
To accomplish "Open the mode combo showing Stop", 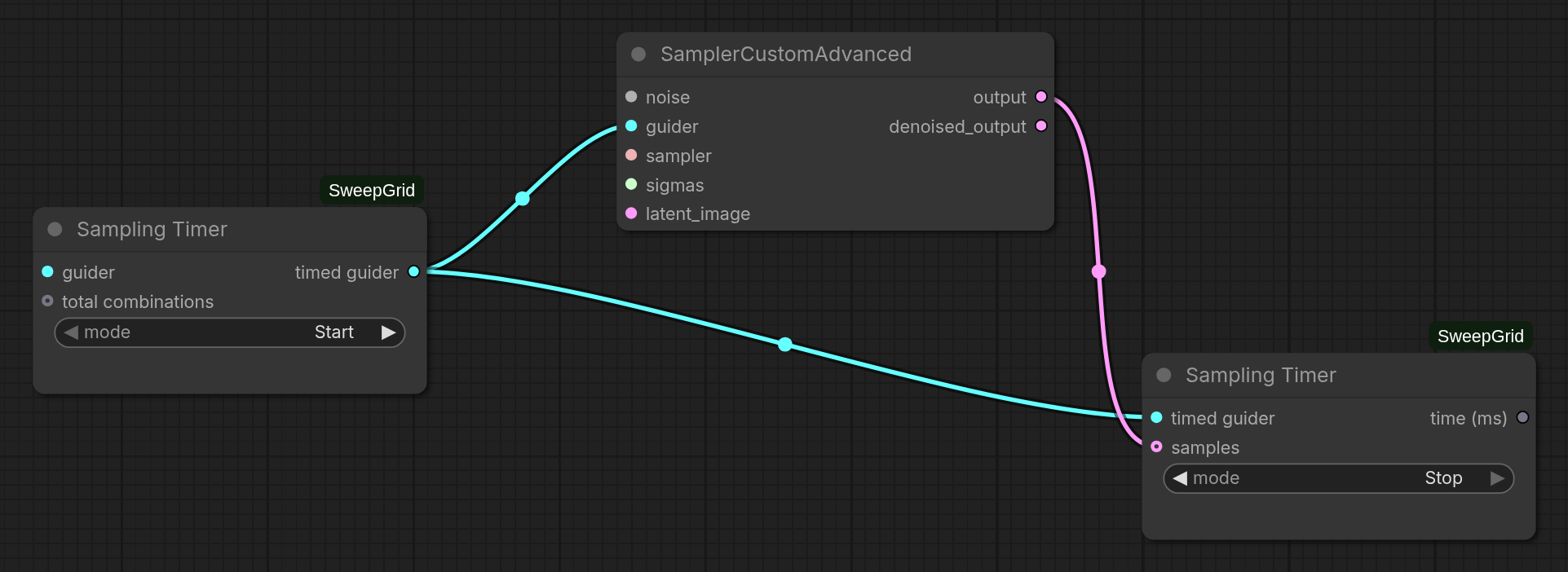I will click(1339, 478).
